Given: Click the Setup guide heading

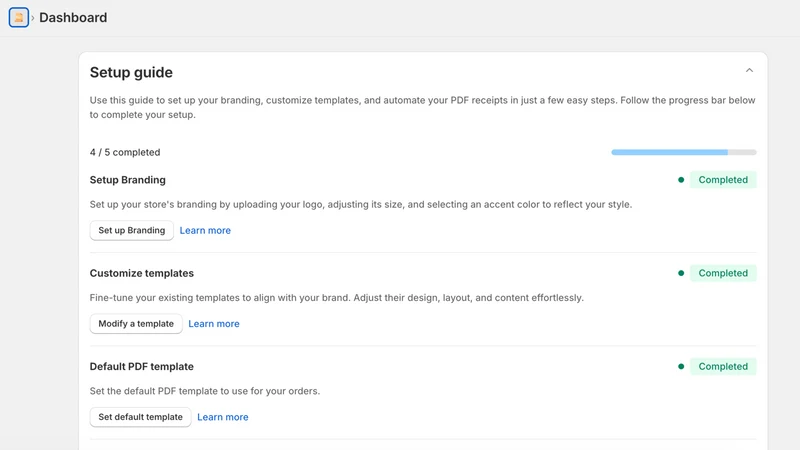Looking at the screenshot, I should tap(131, 72).
